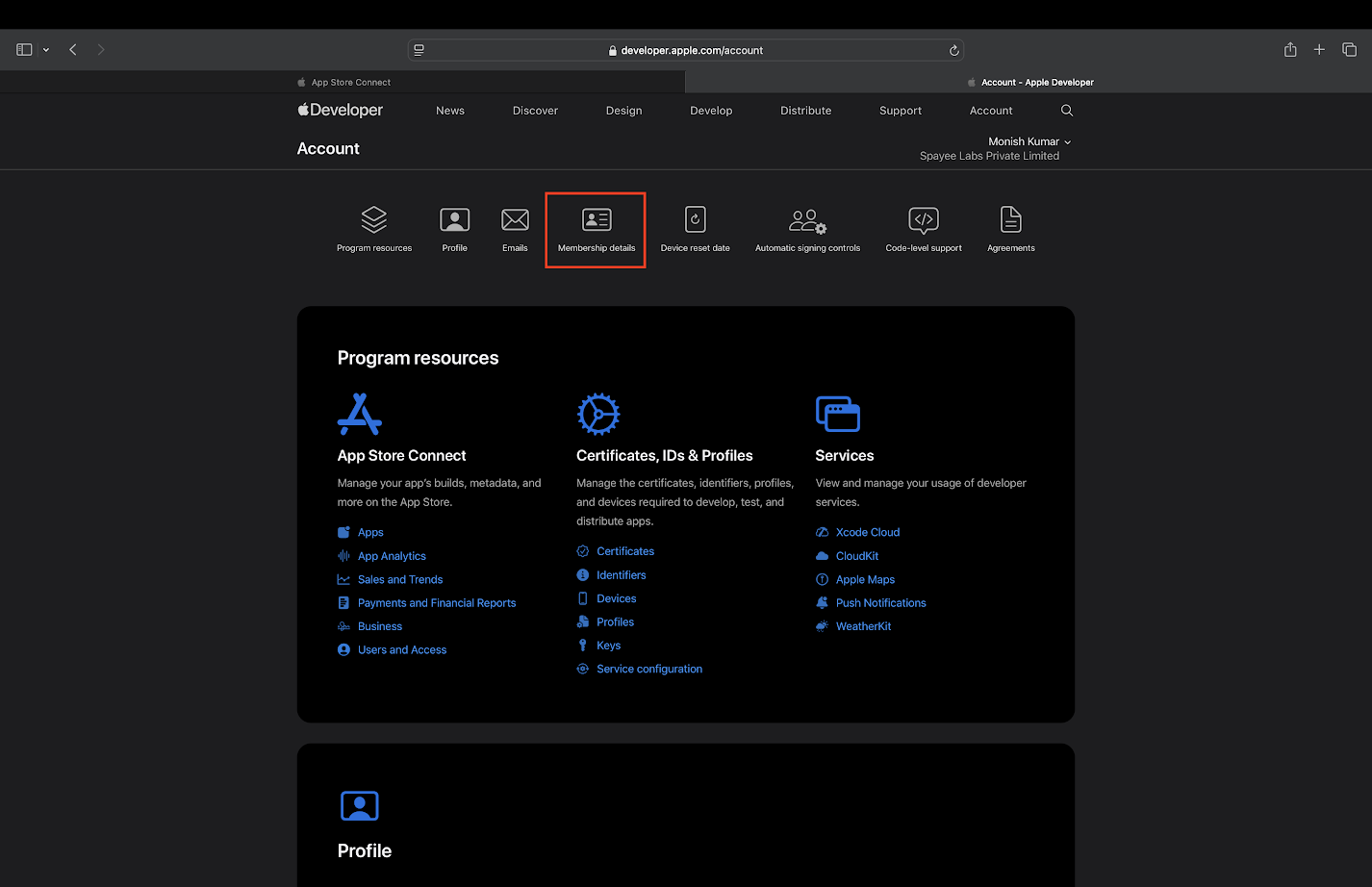
Task: Click the Agreements document icon
Action: pos(1010,220)
